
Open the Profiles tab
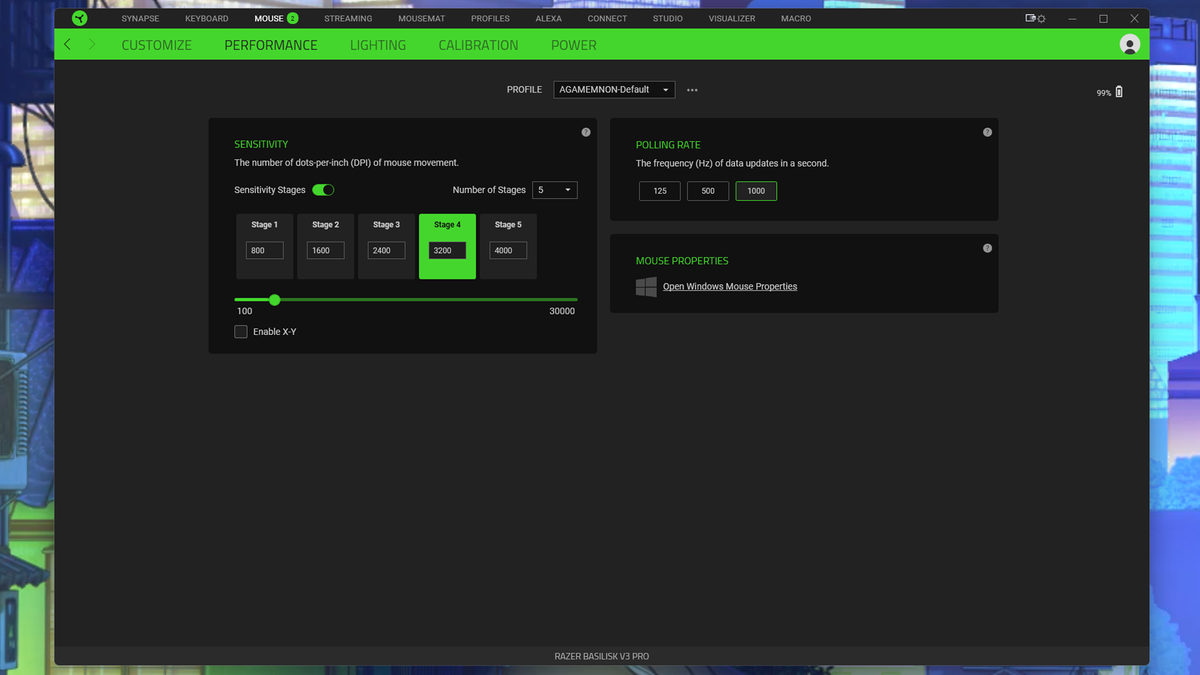click(490, 18)
